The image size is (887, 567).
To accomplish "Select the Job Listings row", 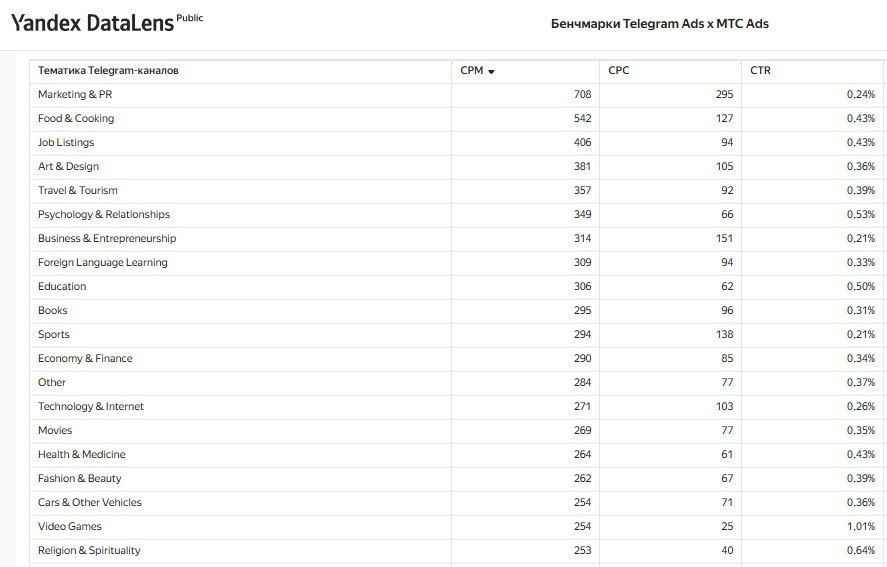I will click(458, 143).
